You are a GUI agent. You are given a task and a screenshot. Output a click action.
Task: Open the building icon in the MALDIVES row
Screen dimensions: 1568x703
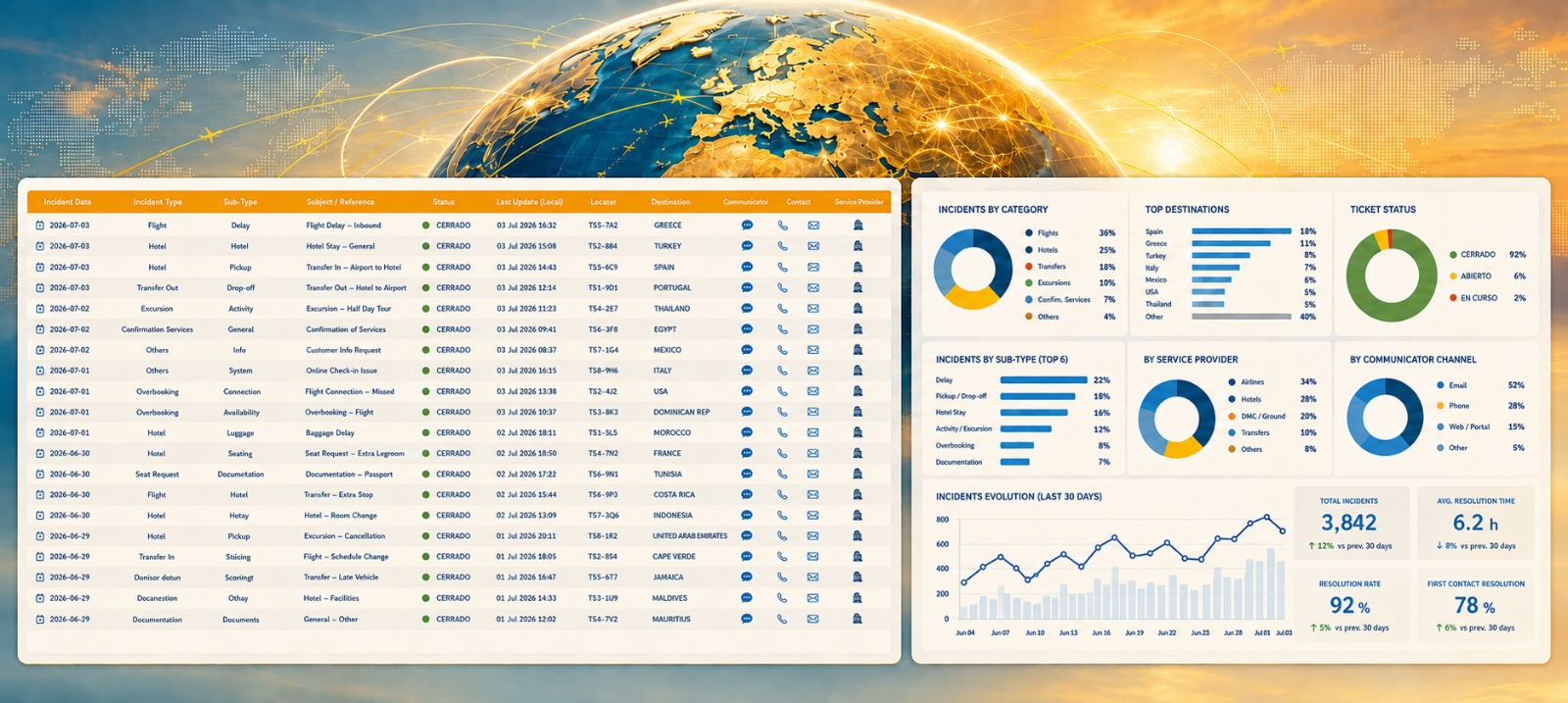(x=857, y=598)
